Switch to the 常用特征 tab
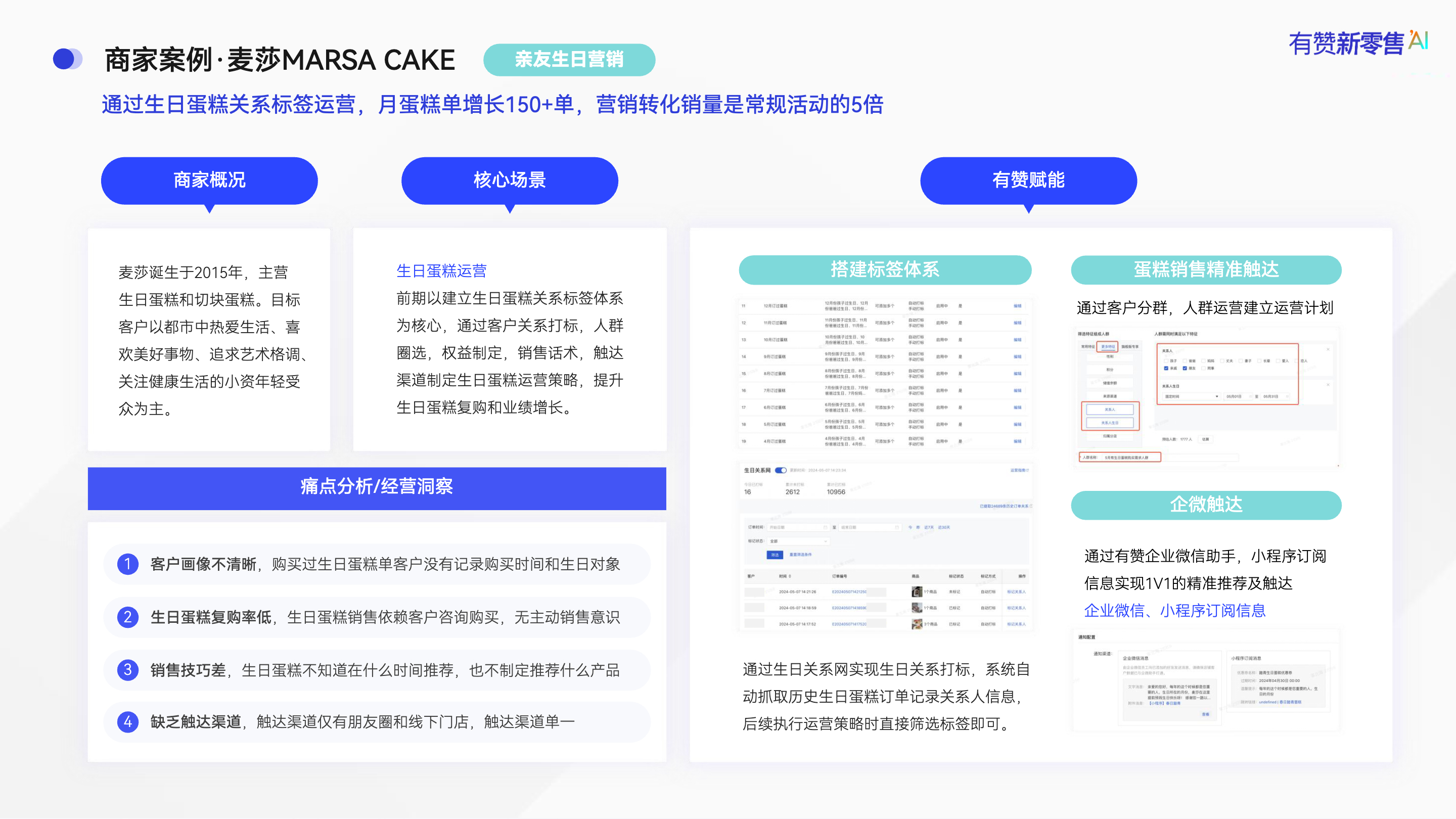The width and height of the screenshot is (1456, 819). point(1088,346)
